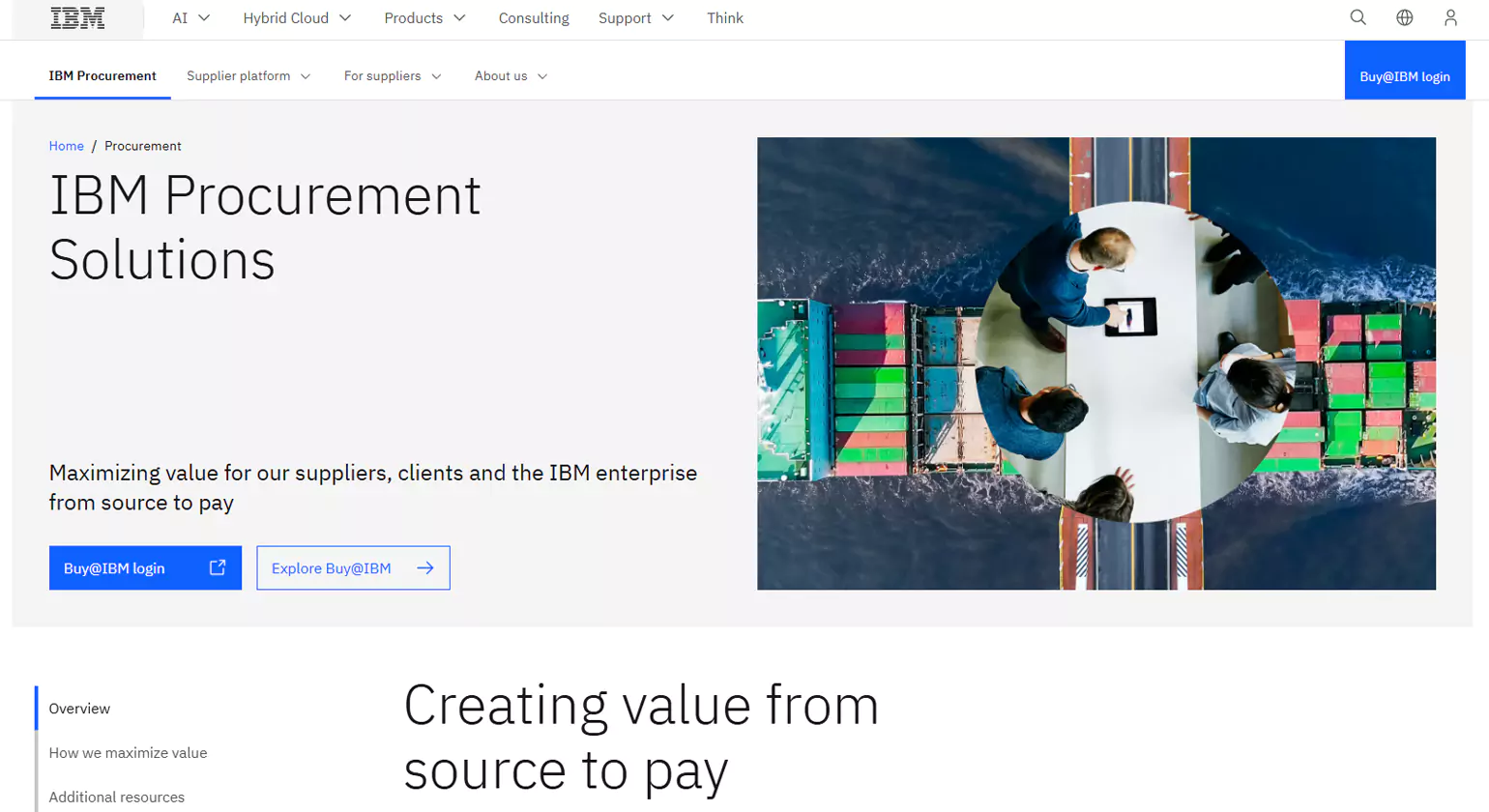Click the hero Buy@IBM login button
Screen dimensions: 1489x812
tap(145, 567)
